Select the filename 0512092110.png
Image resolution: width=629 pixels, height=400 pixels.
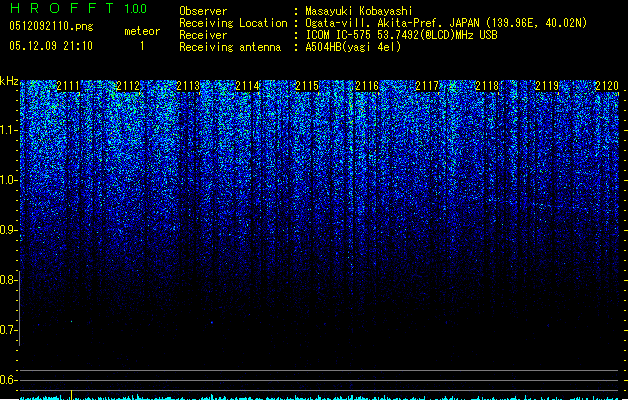tap(51, 26)
